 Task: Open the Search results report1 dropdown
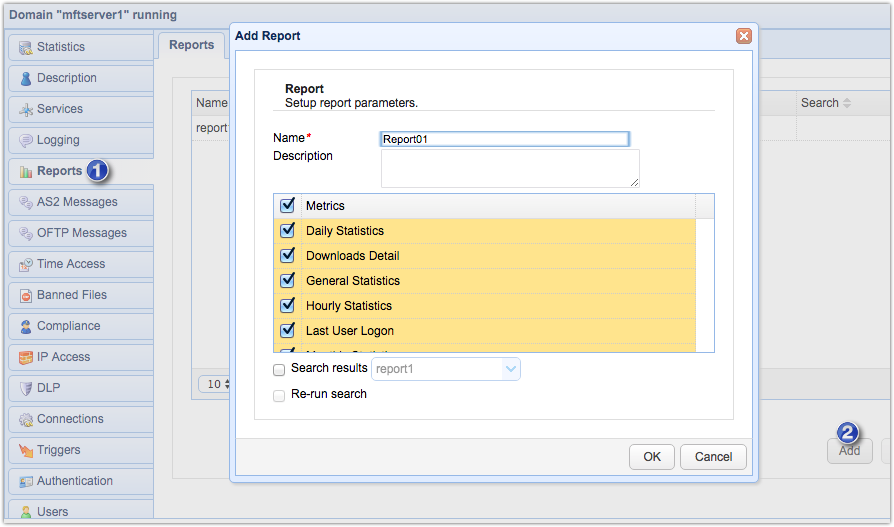(511, 369)
